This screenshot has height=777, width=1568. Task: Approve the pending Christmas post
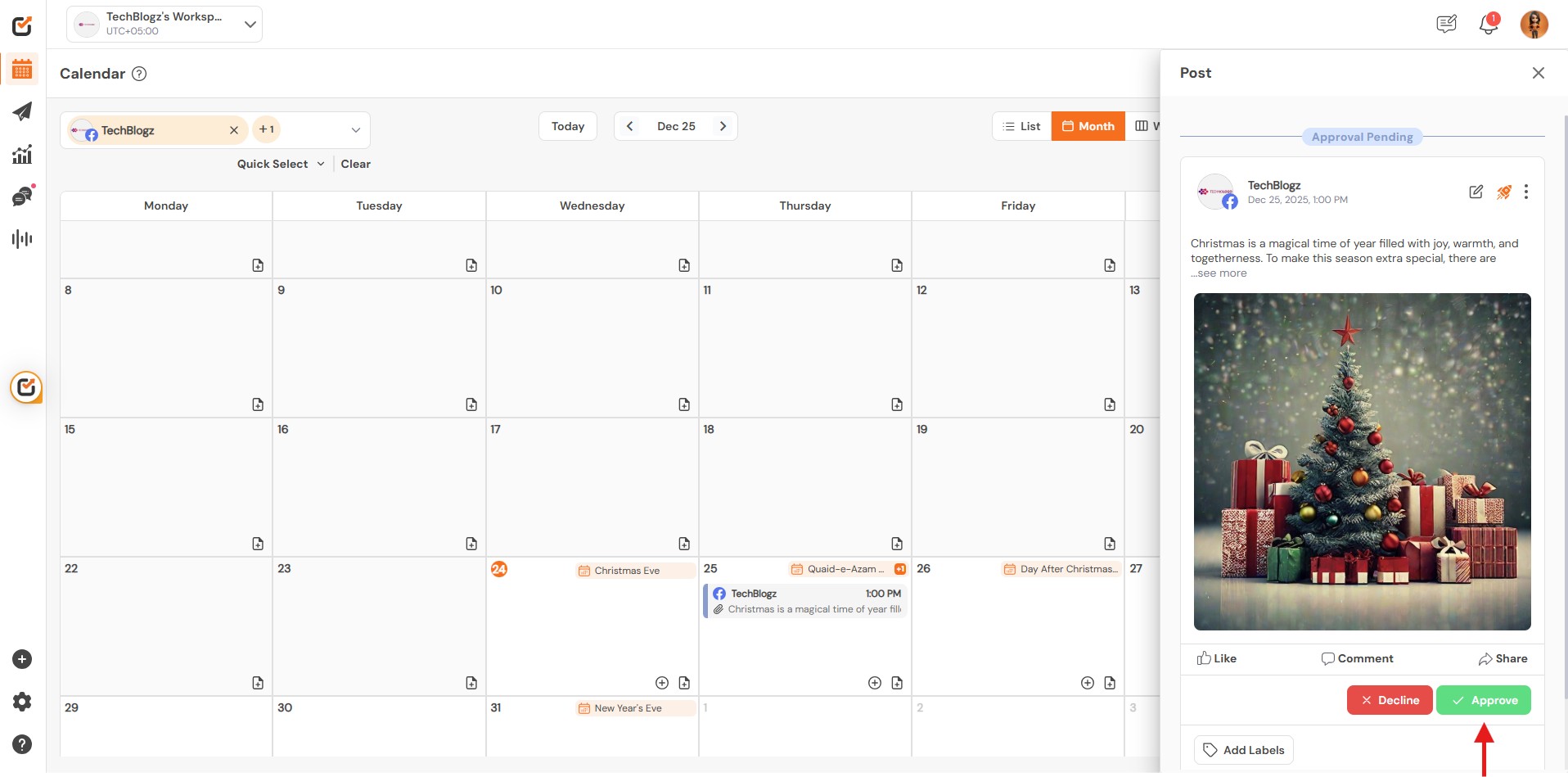[1483, 700]
